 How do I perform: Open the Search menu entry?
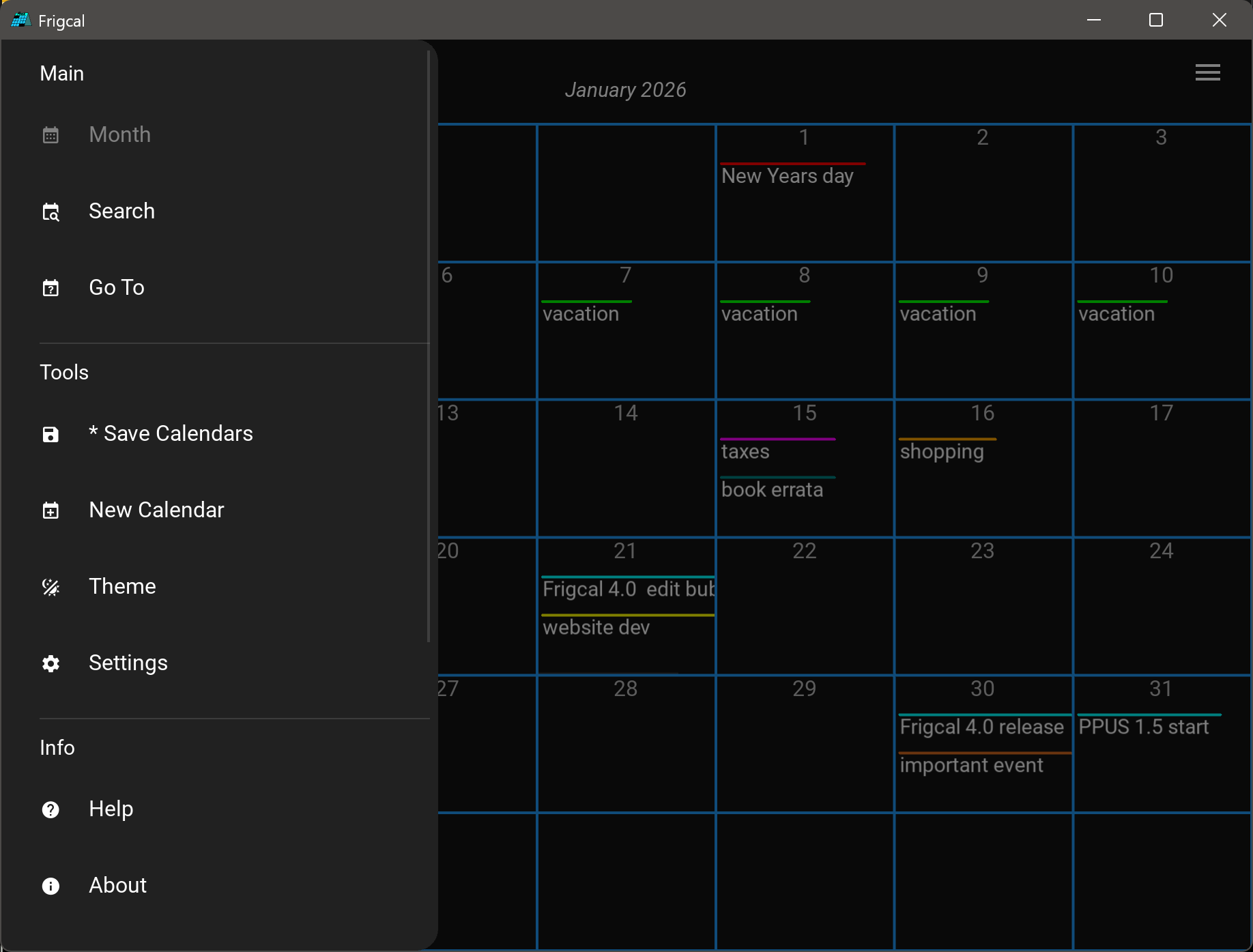tap(121, 212)
